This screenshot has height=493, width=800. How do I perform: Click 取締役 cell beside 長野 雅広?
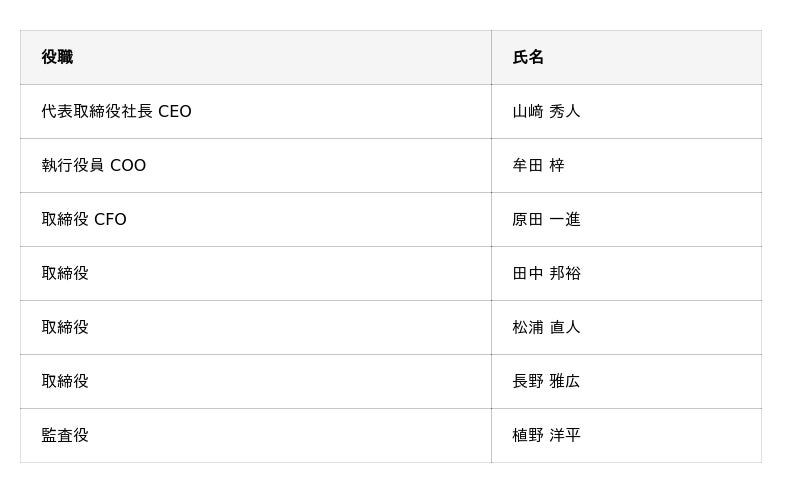[256, 382]
